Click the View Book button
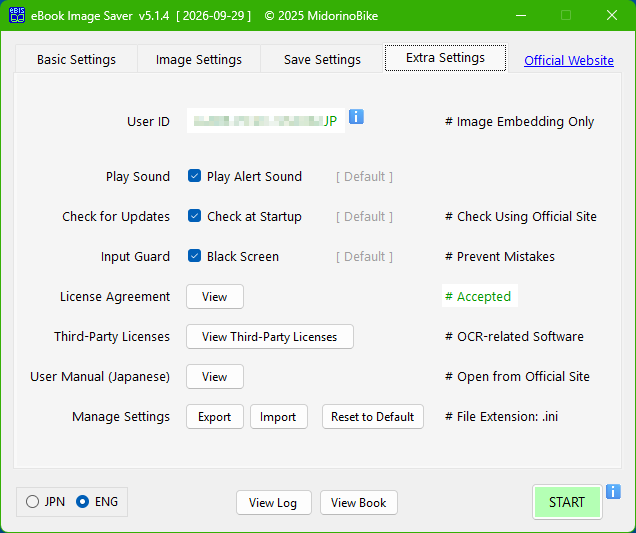 [x=359, y=503]
